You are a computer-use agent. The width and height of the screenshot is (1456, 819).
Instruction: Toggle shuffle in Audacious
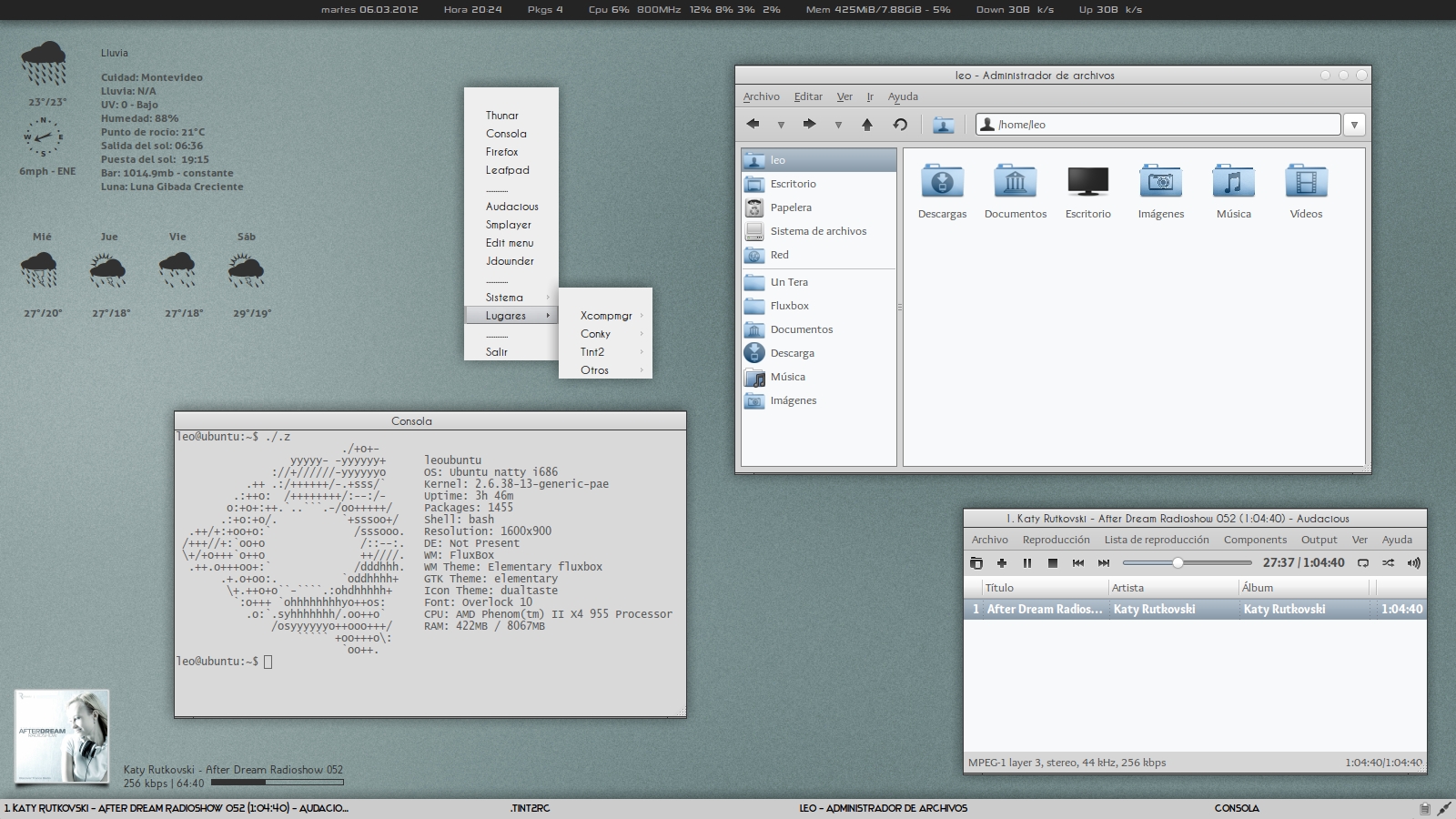point(1389,563)
